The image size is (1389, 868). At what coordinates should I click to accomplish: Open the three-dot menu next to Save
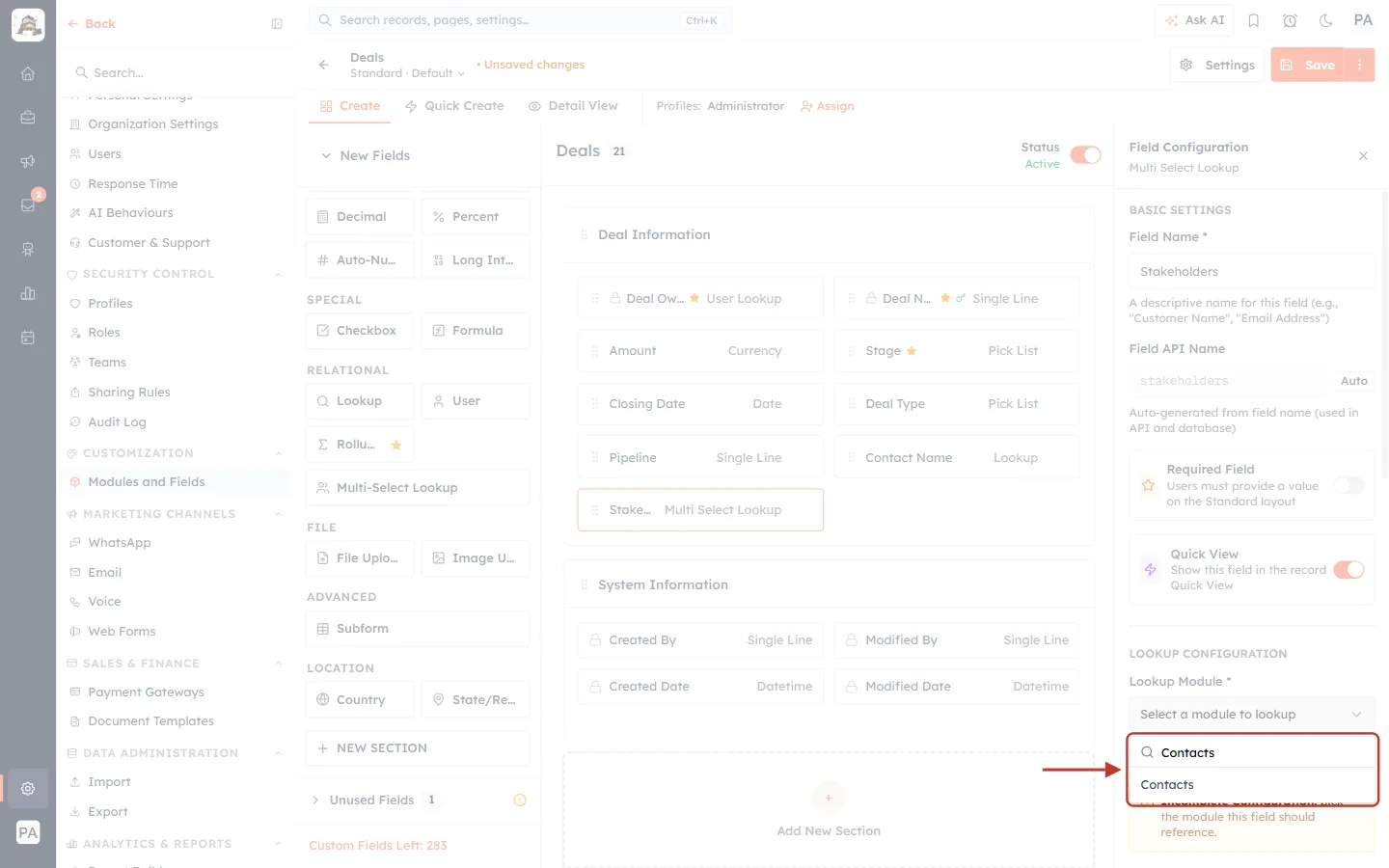(x=1359, y=65)
